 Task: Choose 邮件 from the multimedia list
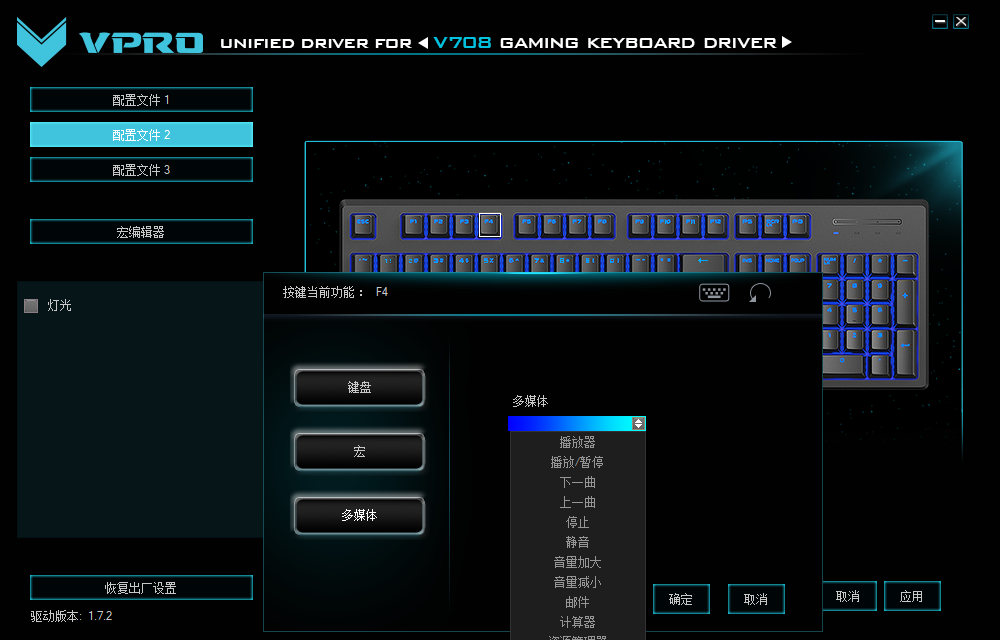577,602
